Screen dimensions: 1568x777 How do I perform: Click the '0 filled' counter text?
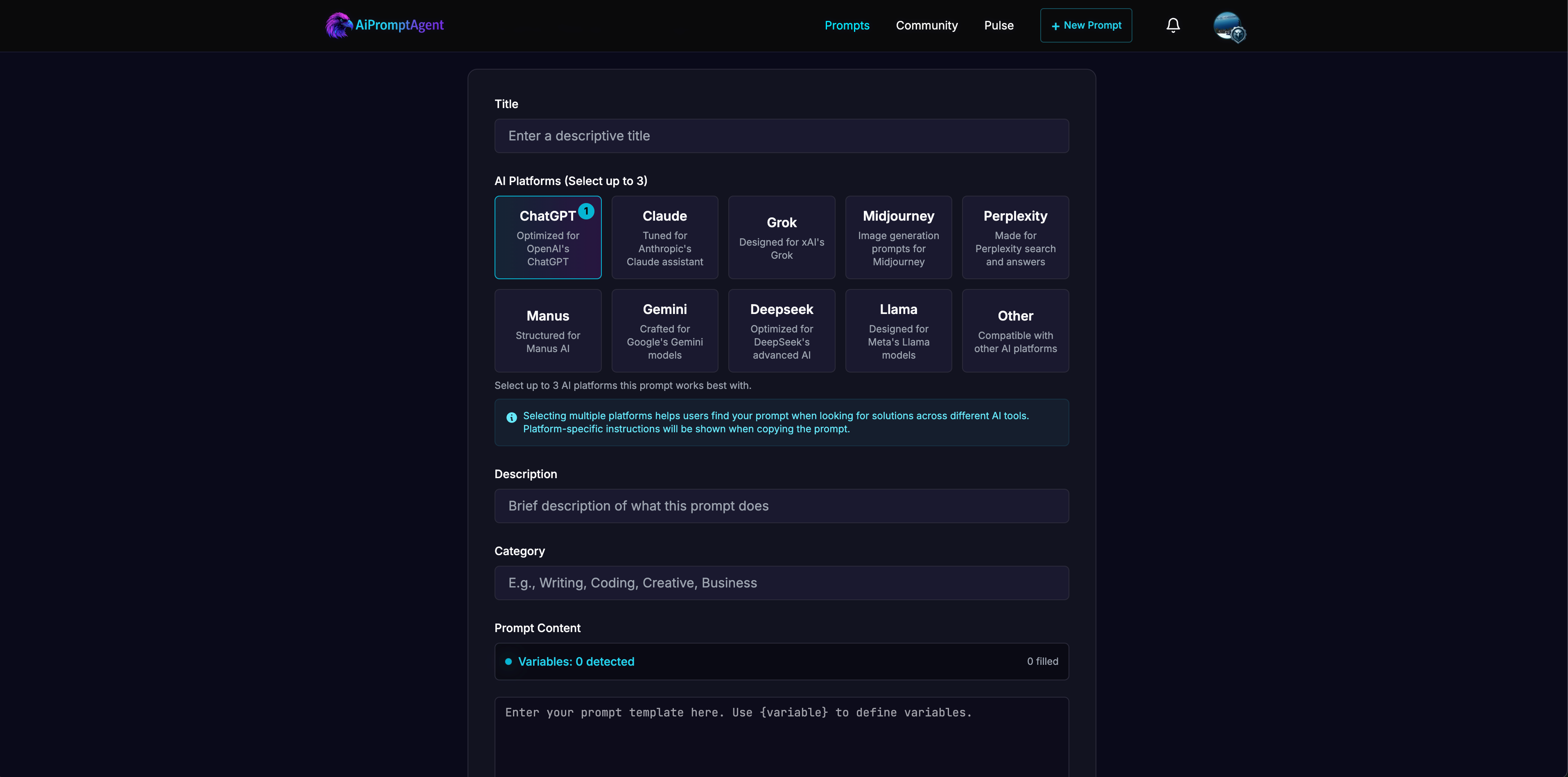(x=1042, y=662)
